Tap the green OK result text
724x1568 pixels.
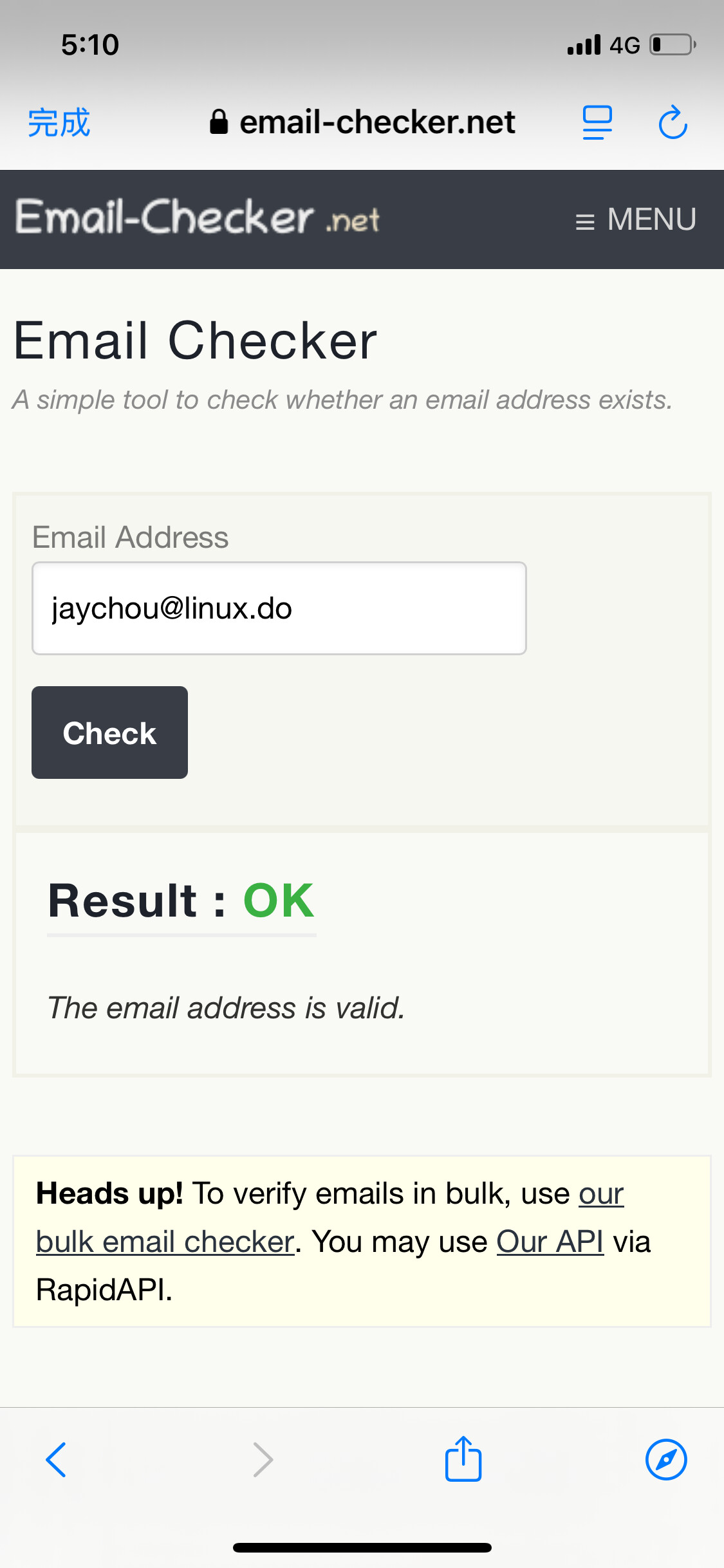click(279, 900)
